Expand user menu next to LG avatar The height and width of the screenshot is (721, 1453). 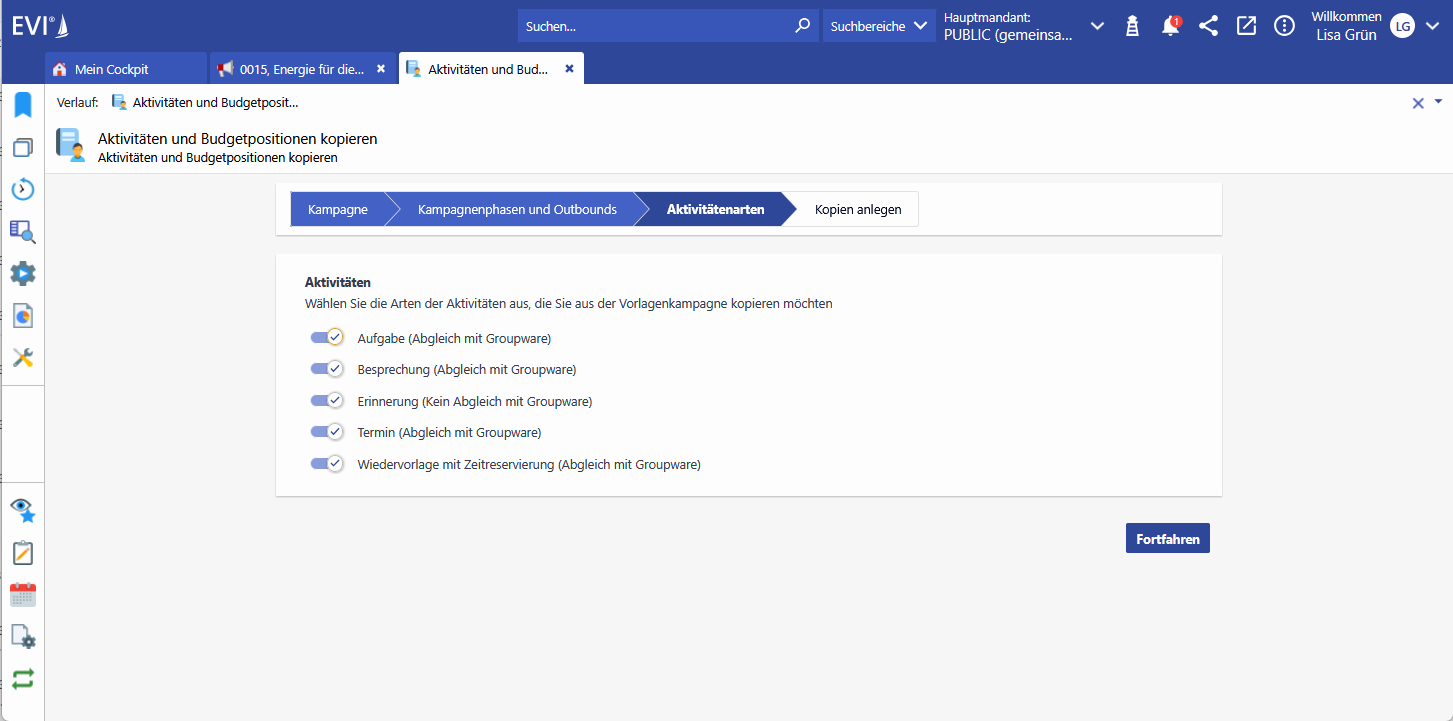tap(1434, 27)
